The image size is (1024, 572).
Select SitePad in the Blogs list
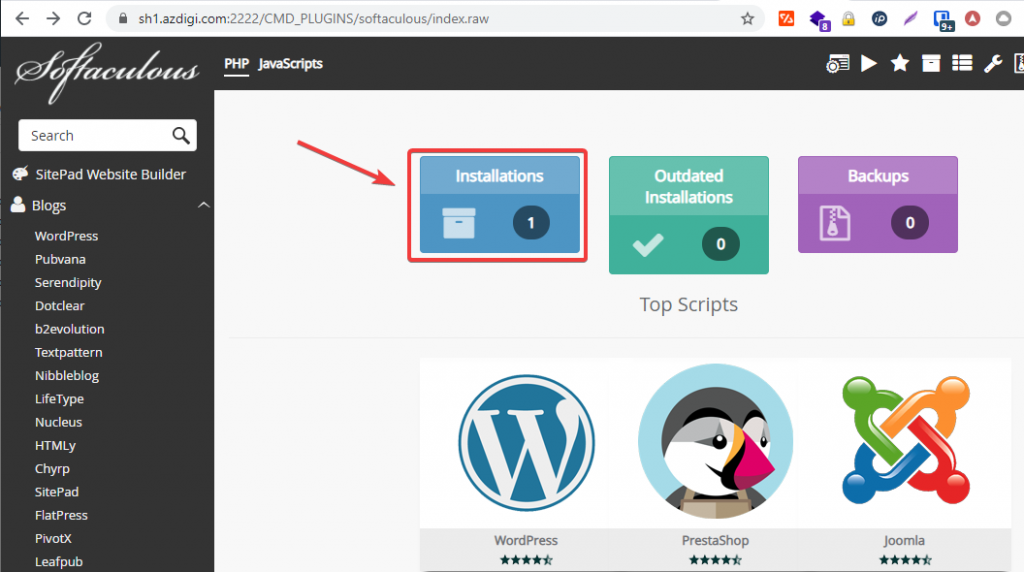(x=56, y=492)
